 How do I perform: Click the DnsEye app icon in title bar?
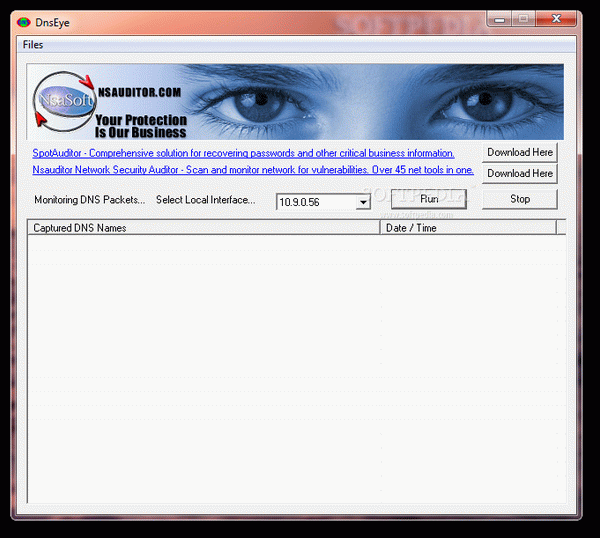pyautogui.click(x=24, y=23)
